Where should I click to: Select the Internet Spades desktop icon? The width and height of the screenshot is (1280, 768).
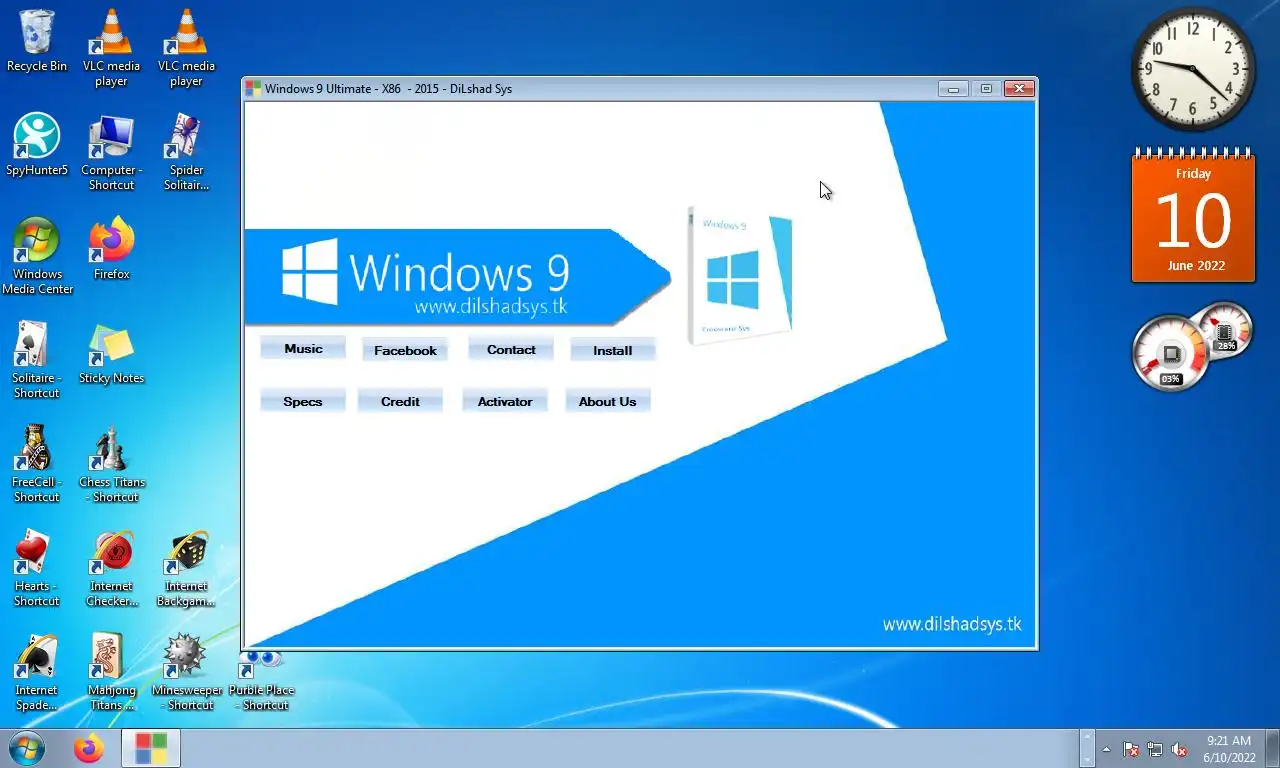[x=37, y=672]
